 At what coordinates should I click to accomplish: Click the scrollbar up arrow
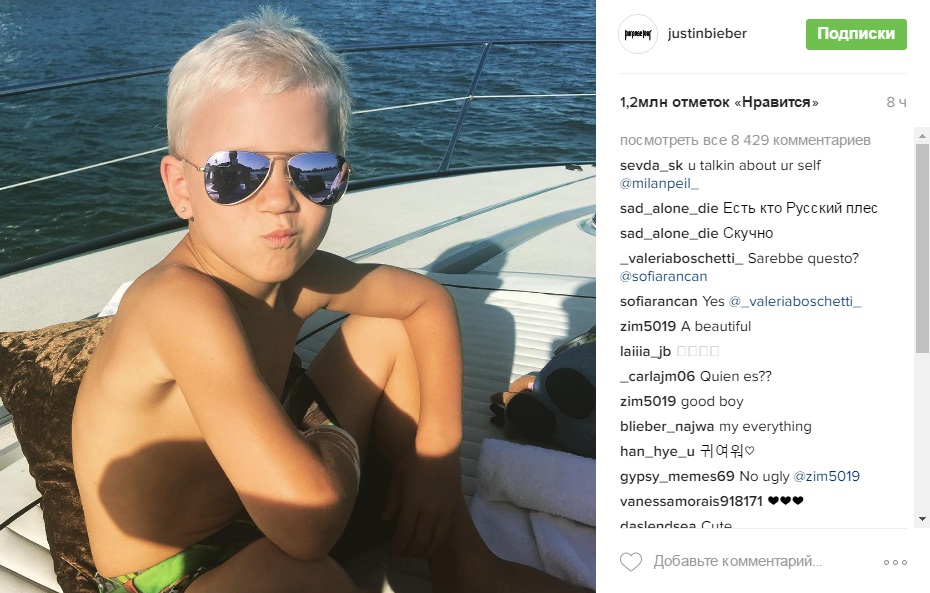(922, 136)
